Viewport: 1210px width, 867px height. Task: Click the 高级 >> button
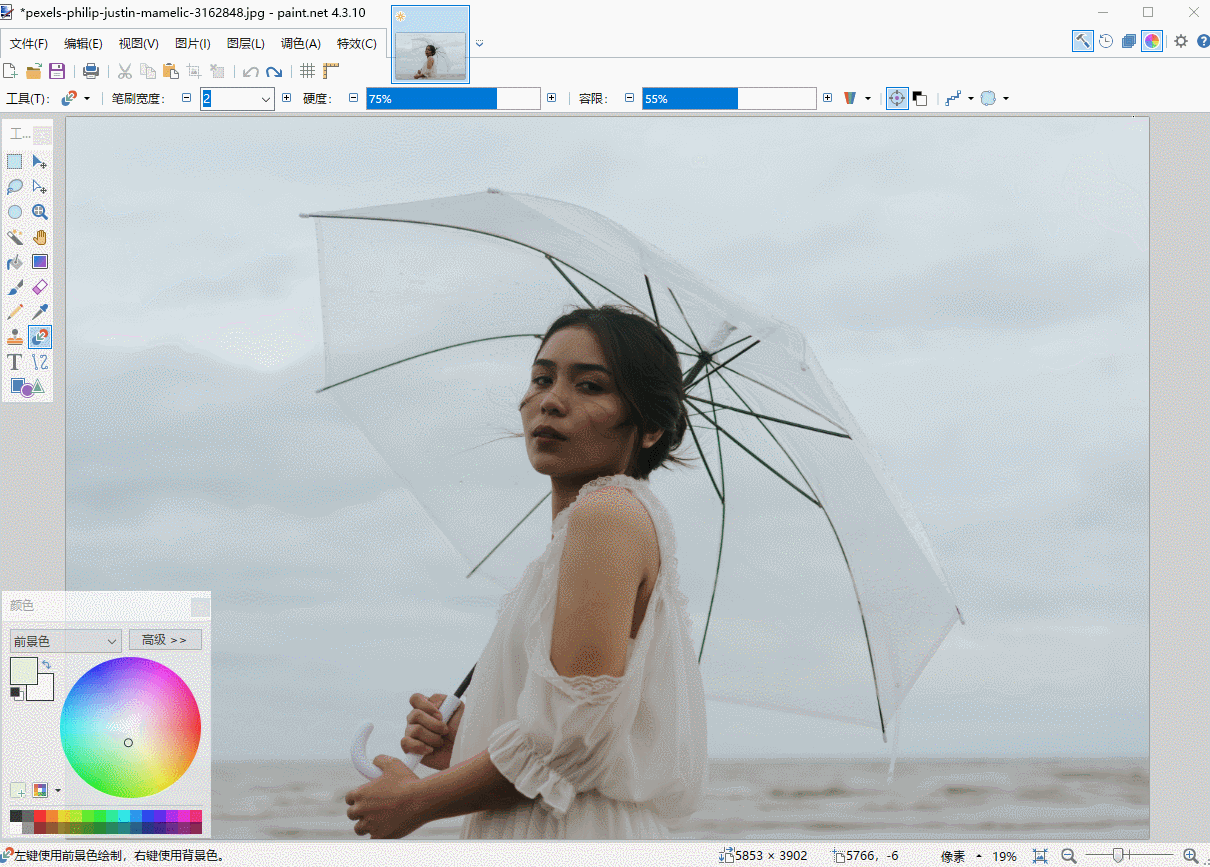165,640
